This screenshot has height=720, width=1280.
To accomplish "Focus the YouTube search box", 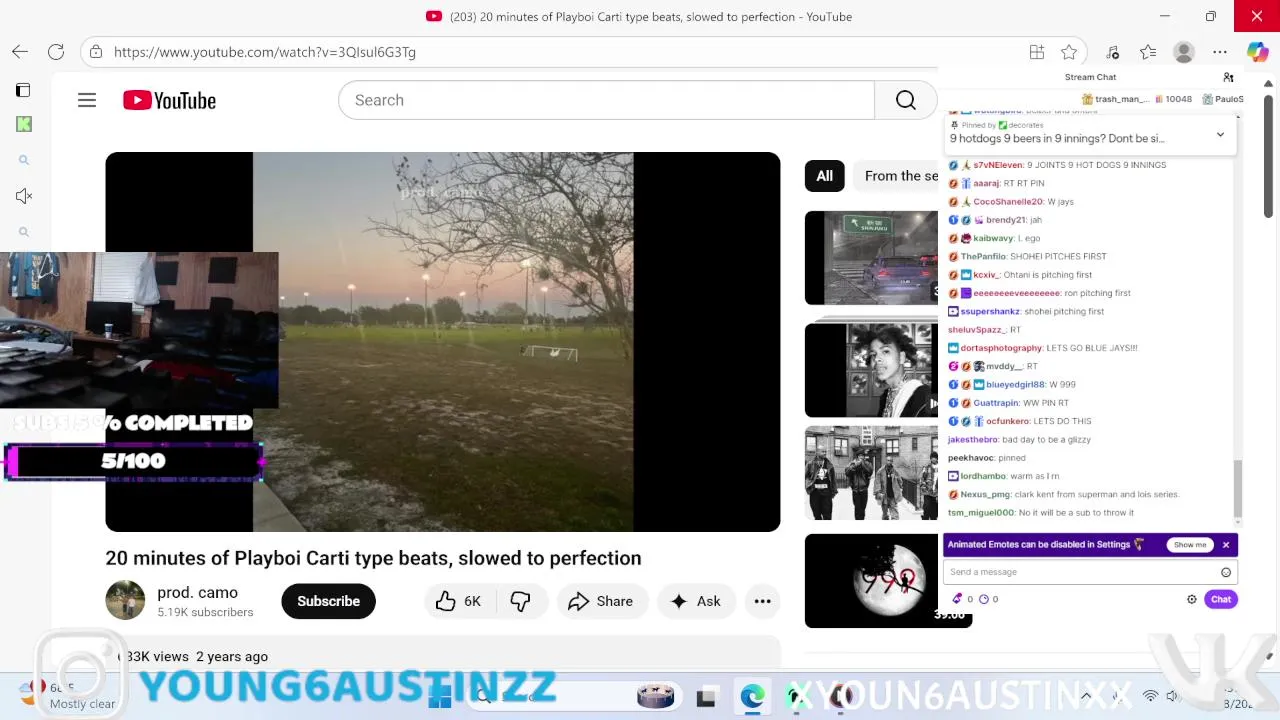I will 606,100.
